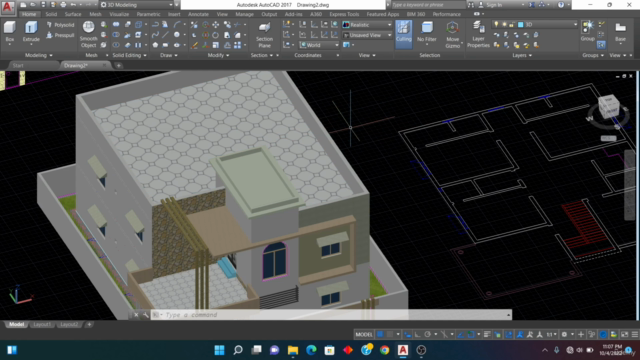Add a new drawing tab with plus

click(118, 65)
